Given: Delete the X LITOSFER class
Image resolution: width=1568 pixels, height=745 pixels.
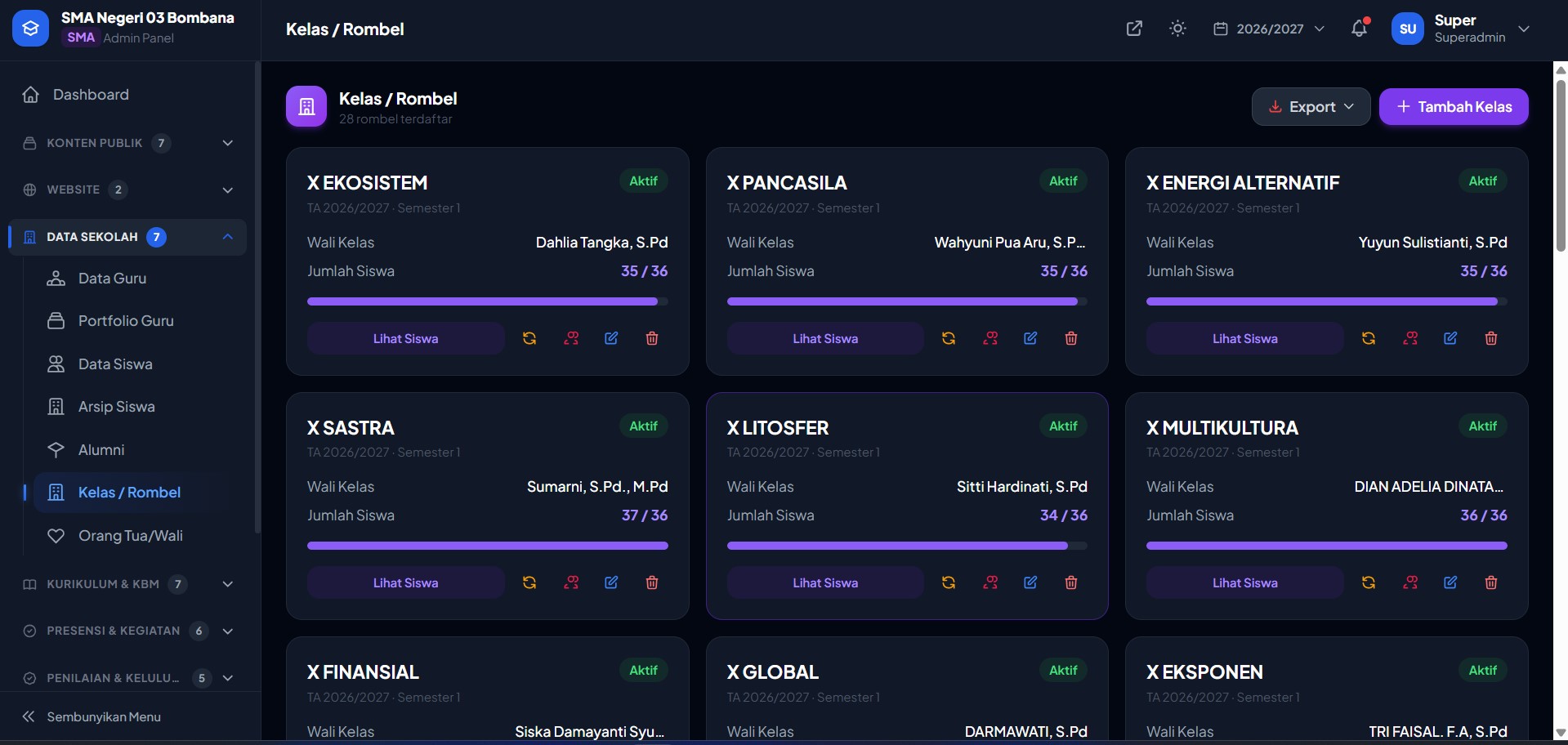Looking at the screenshot, I should 1071,582.
